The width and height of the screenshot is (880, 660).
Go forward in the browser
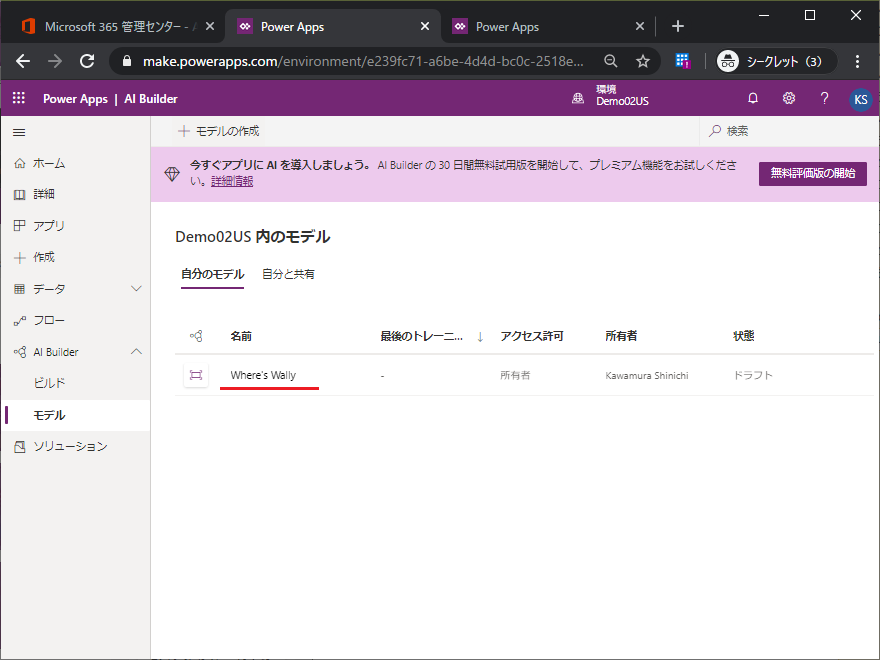(55, 61)
